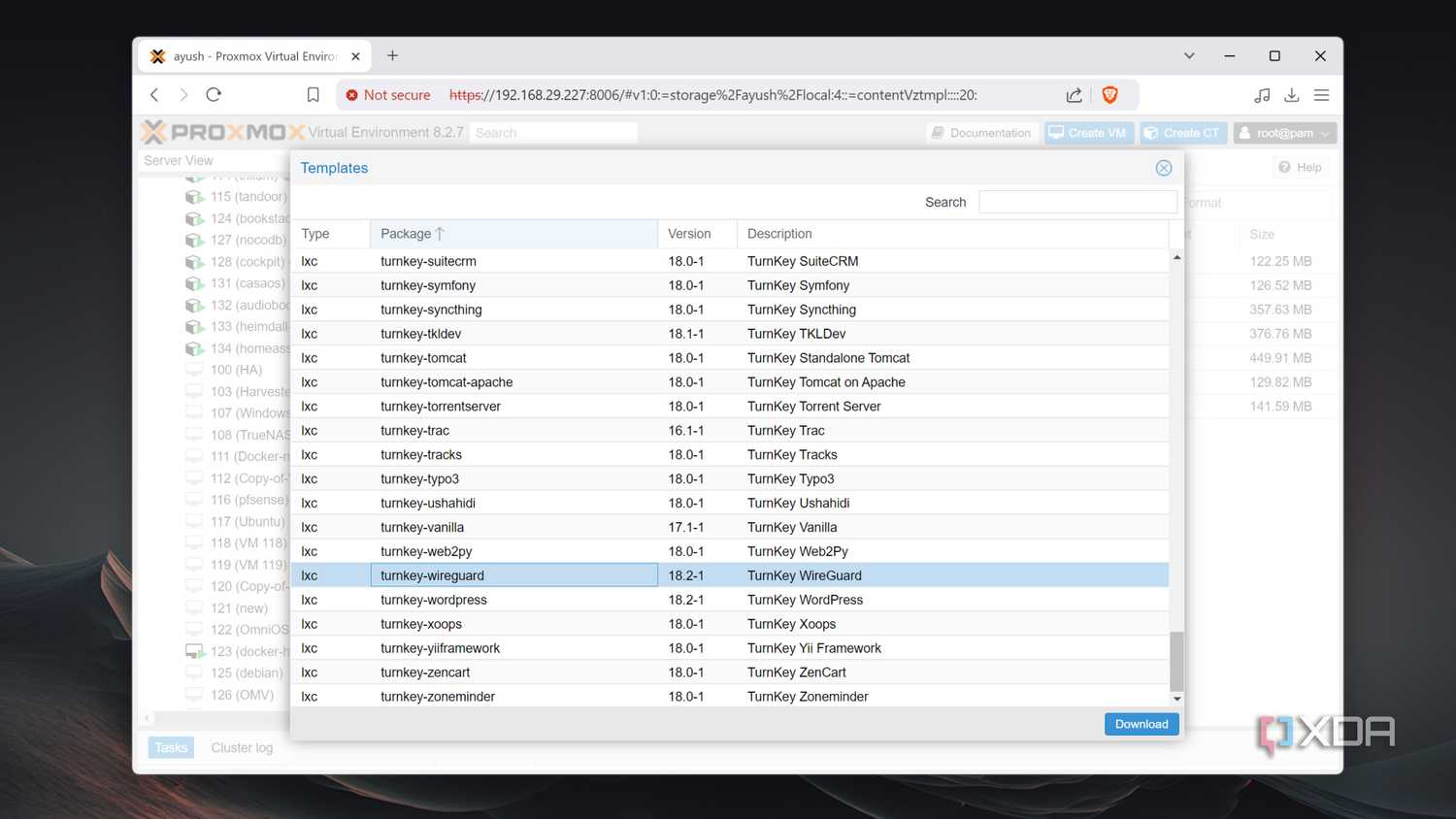
Task: Share the current page link
Action: [x=1074, y=95]
